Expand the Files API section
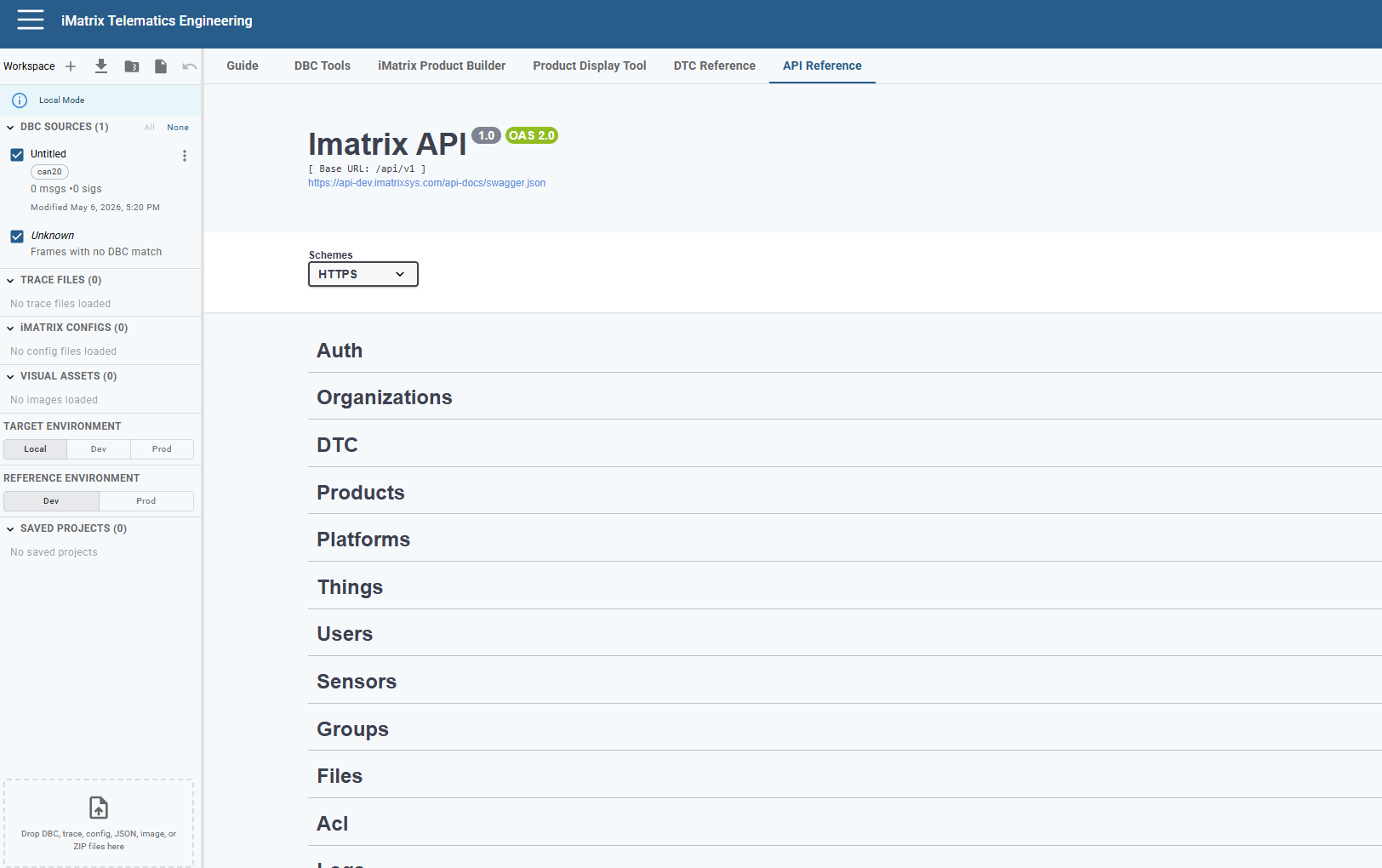This screenshot has width=1382, height=868. 845,776
